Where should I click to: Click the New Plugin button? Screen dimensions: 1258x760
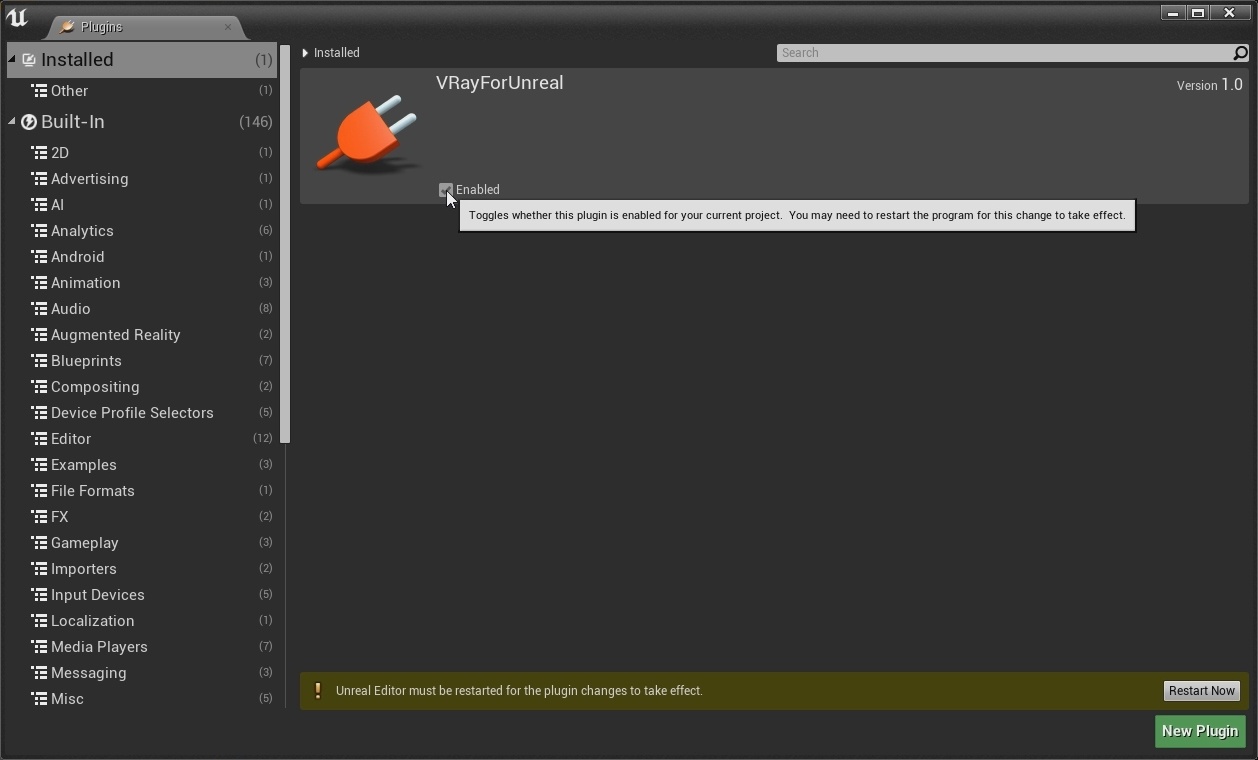[x=1200, y=731]
